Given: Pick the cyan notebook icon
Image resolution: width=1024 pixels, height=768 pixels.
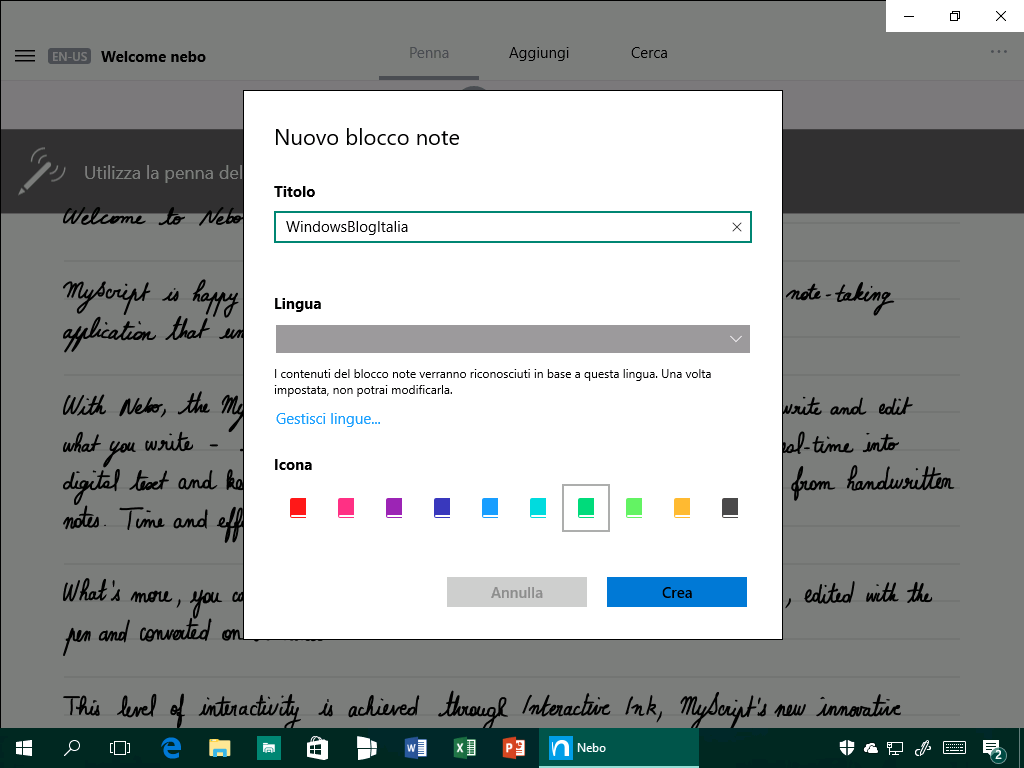Looking at the screenshot, I should [538, 507].
